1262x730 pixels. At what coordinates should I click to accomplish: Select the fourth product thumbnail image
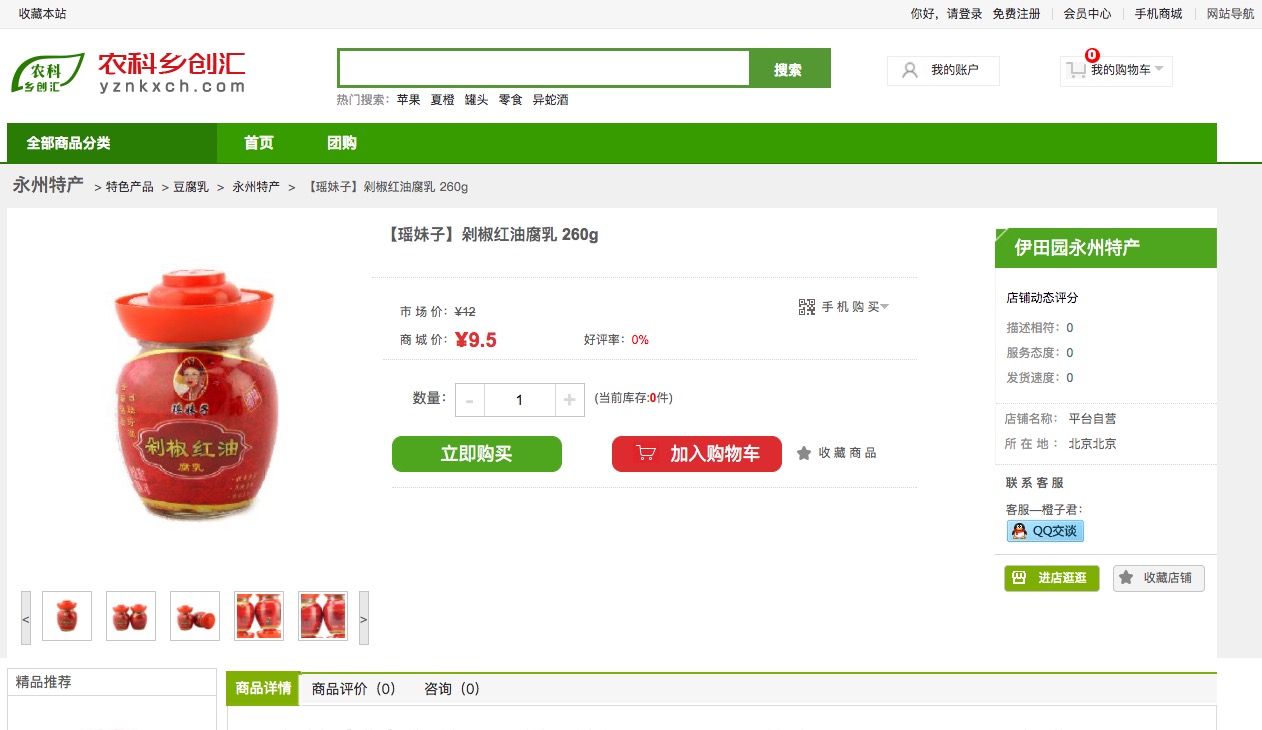(x=259, y=616)
